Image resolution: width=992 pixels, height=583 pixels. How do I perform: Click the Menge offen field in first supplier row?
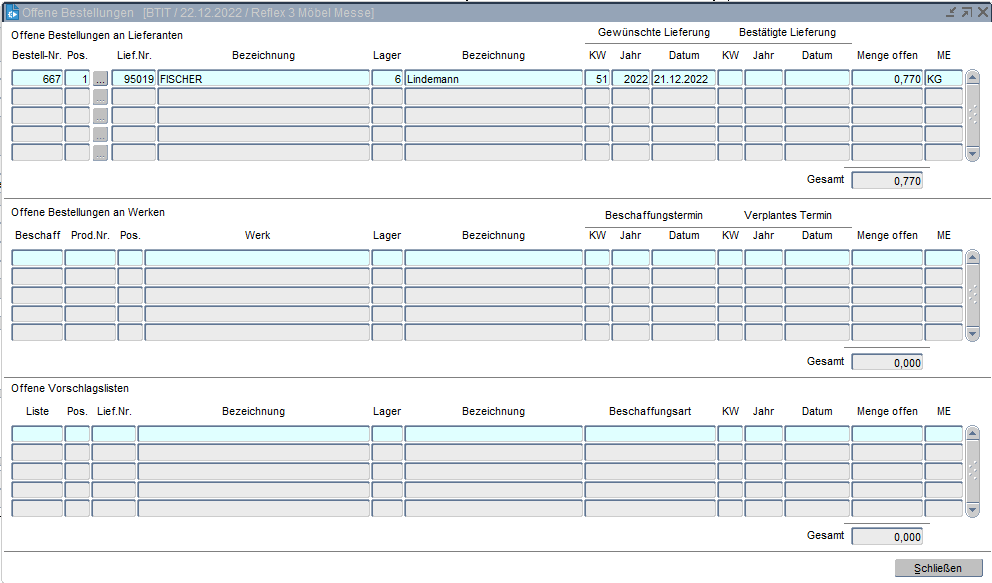(886, 79)
